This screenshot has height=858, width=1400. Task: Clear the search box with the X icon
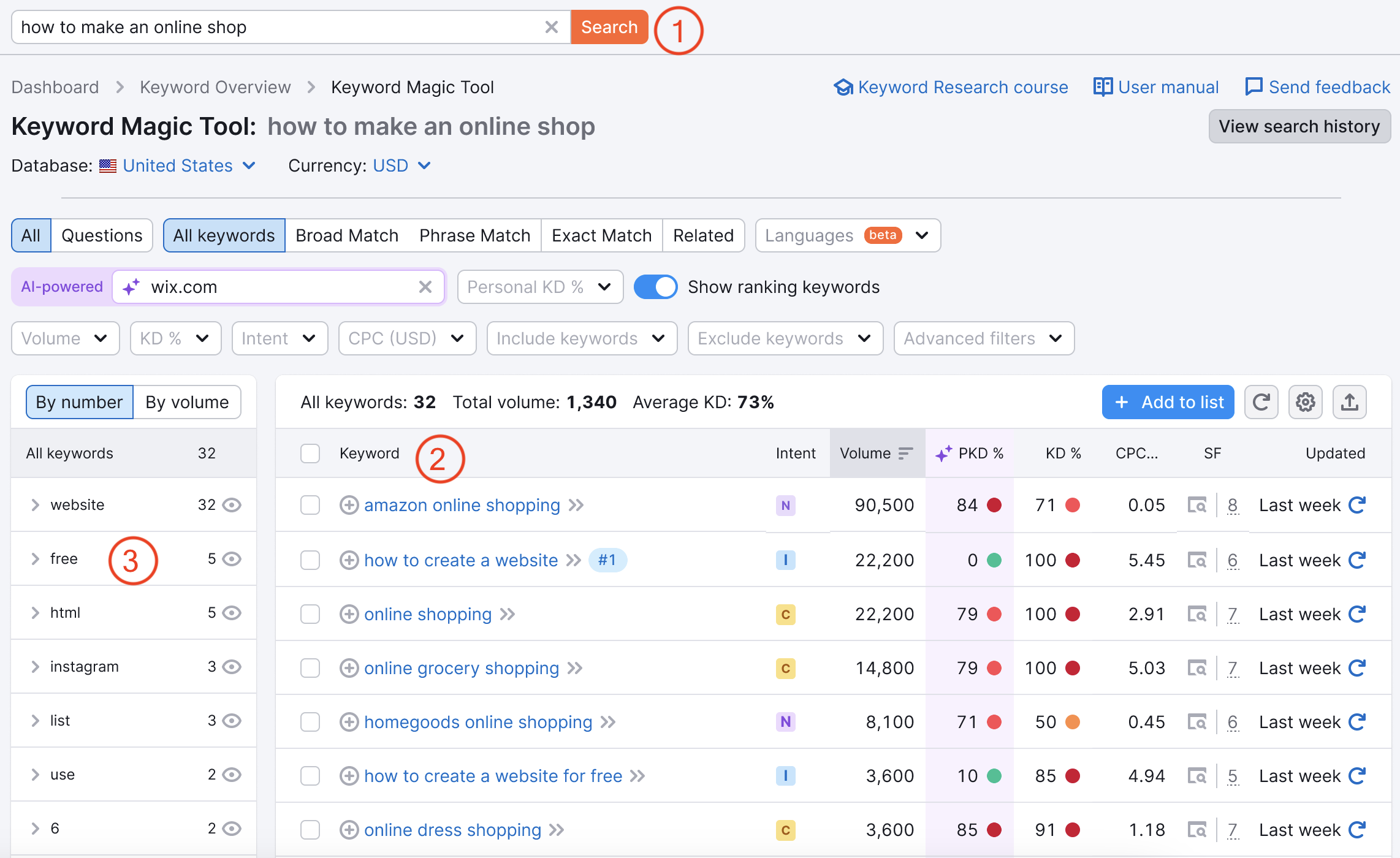tap(551, 27)
